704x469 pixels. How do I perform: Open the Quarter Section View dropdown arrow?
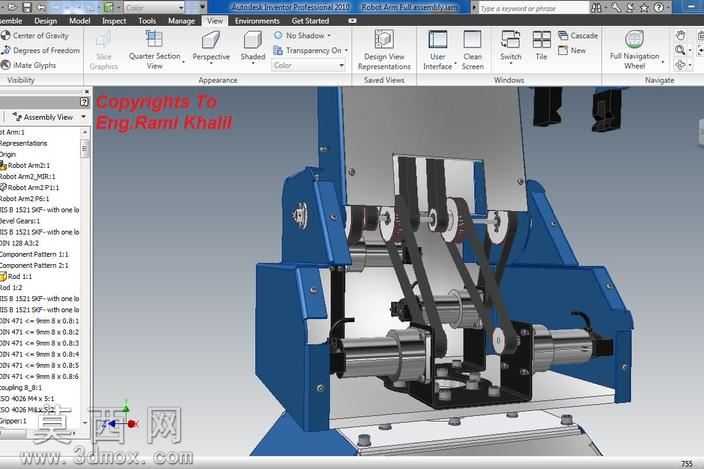click(183, 61)
